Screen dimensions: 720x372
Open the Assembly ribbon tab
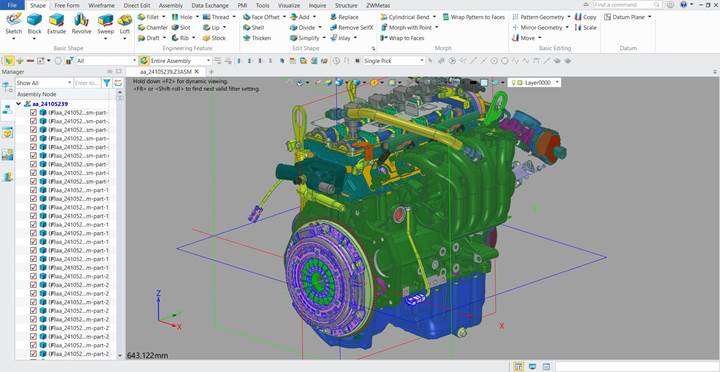(x=171, y=6)
